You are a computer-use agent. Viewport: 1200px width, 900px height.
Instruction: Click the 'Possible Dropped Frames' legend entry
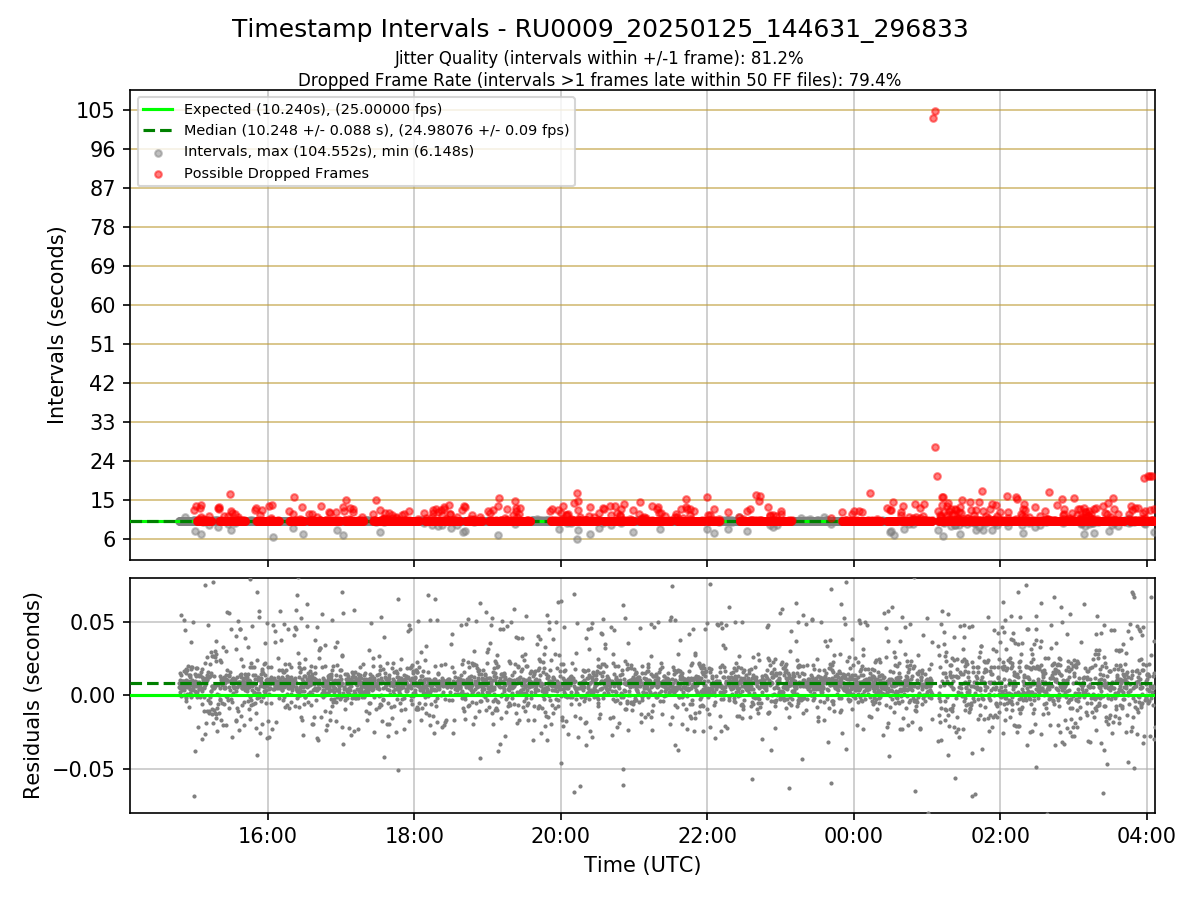[x=276, y=173]
